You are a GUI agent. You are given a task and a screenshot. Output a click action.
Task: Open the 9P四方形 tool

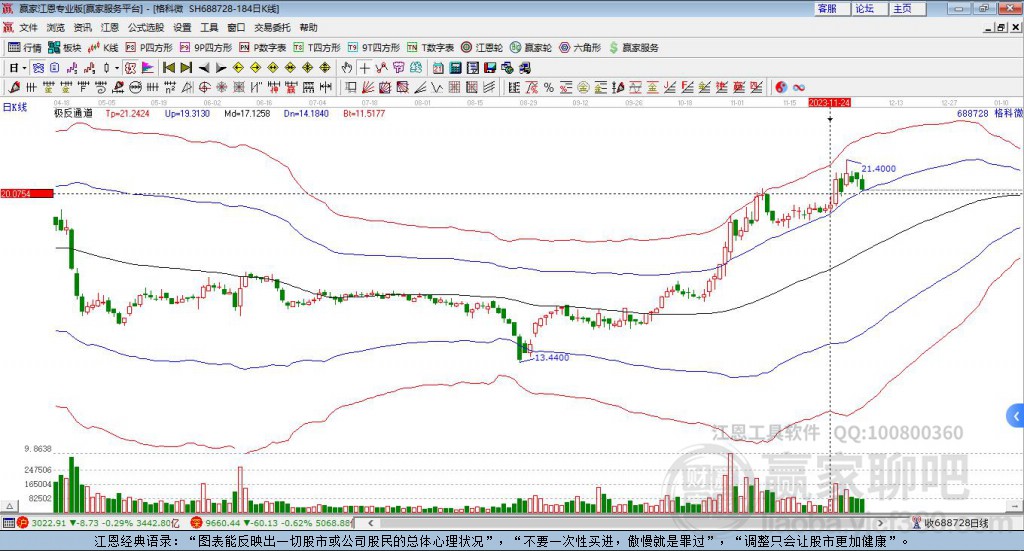coord(206,48)
